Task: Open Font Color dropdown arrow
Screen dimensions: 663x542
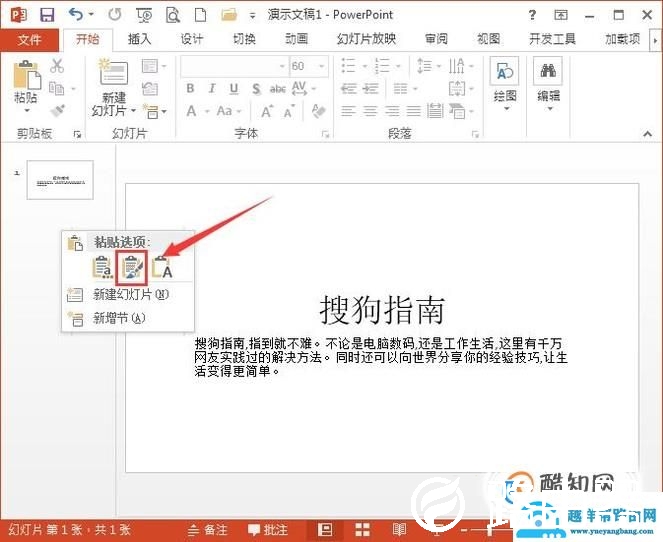Action: [x=208, y=112]
